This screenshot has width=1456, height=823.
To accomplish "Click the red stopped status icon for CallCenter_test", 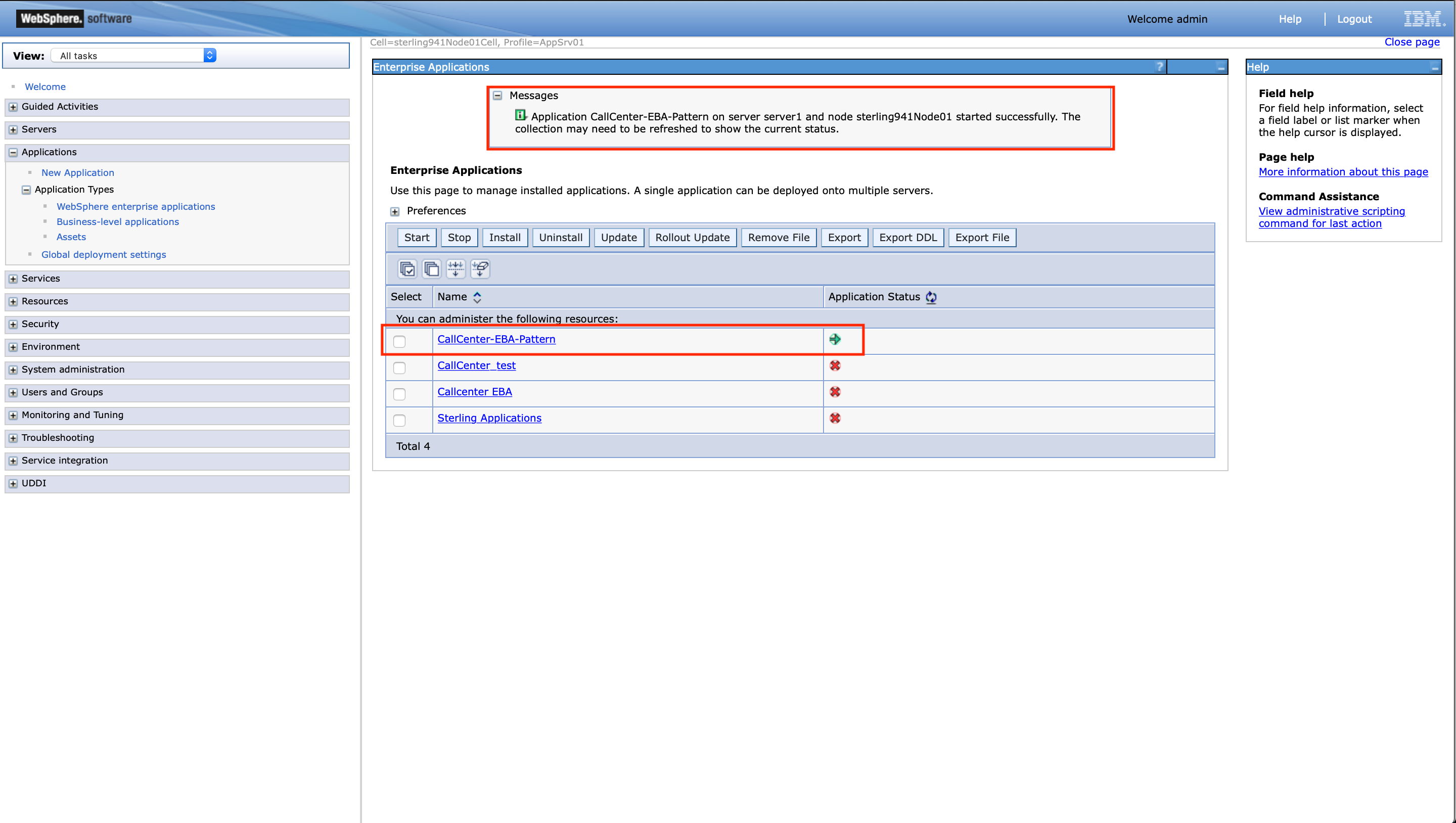I will [x=835, y=365].
